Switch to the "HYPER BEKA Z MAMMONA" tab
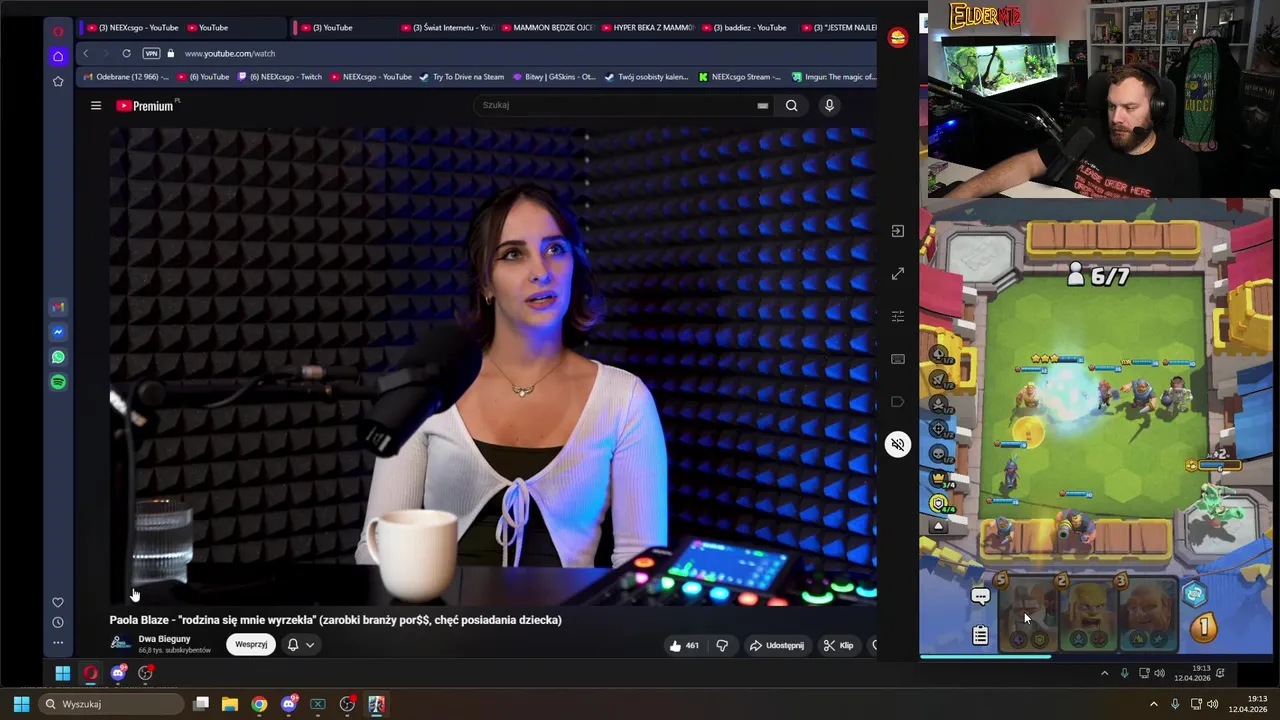 tap(647, 27)
